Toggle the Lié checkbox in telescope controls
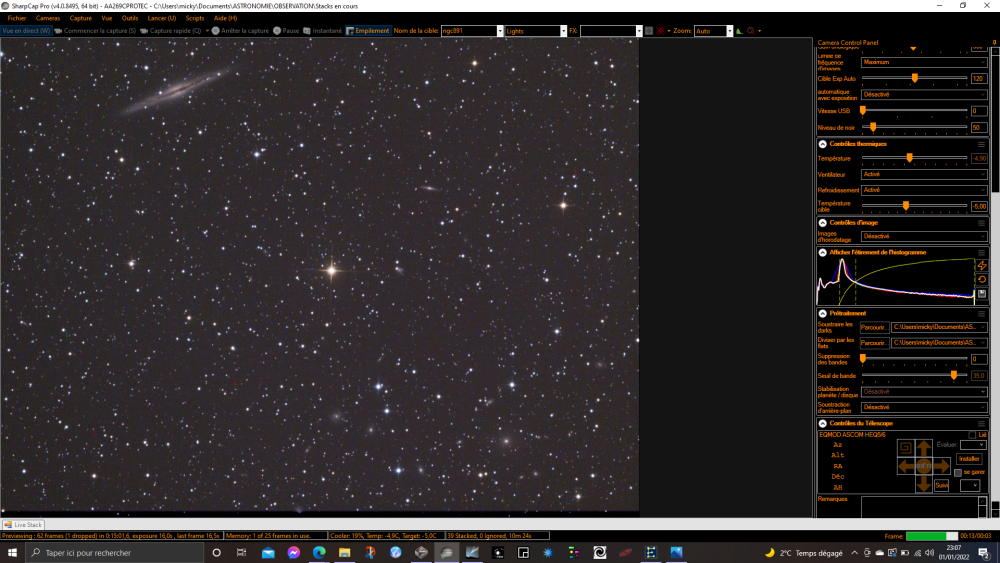The height and width of the screenshot is (563, 1000). [972, 435]
